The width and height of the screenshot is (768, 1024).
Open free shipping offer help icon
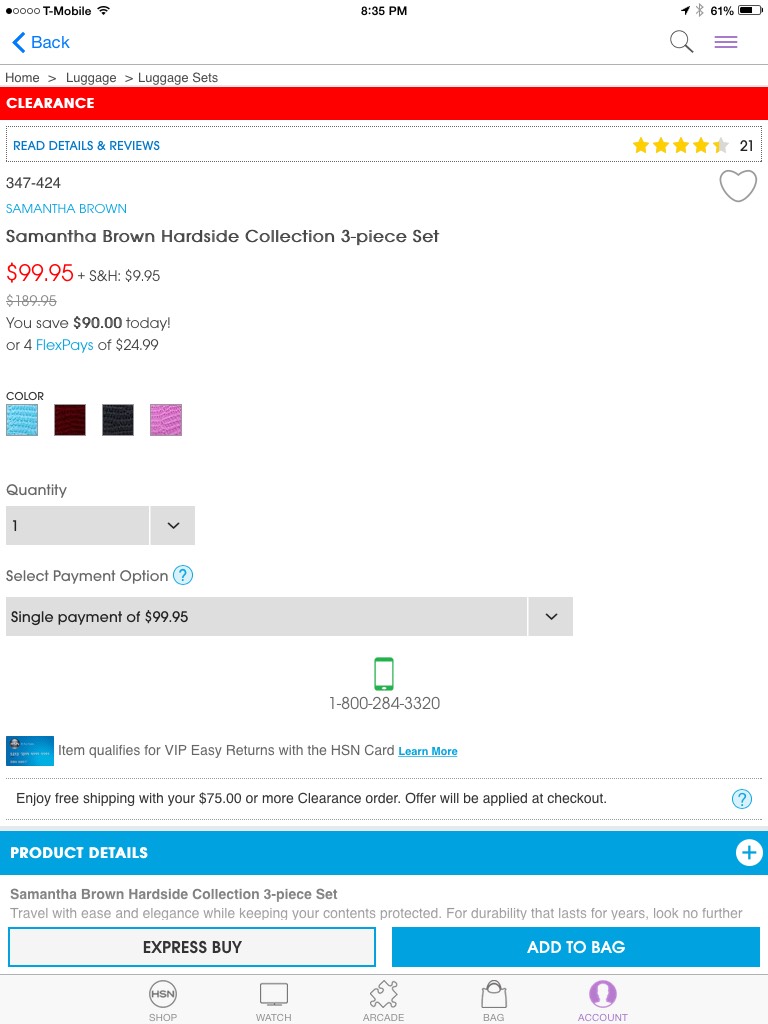click(x=742, y=799)
